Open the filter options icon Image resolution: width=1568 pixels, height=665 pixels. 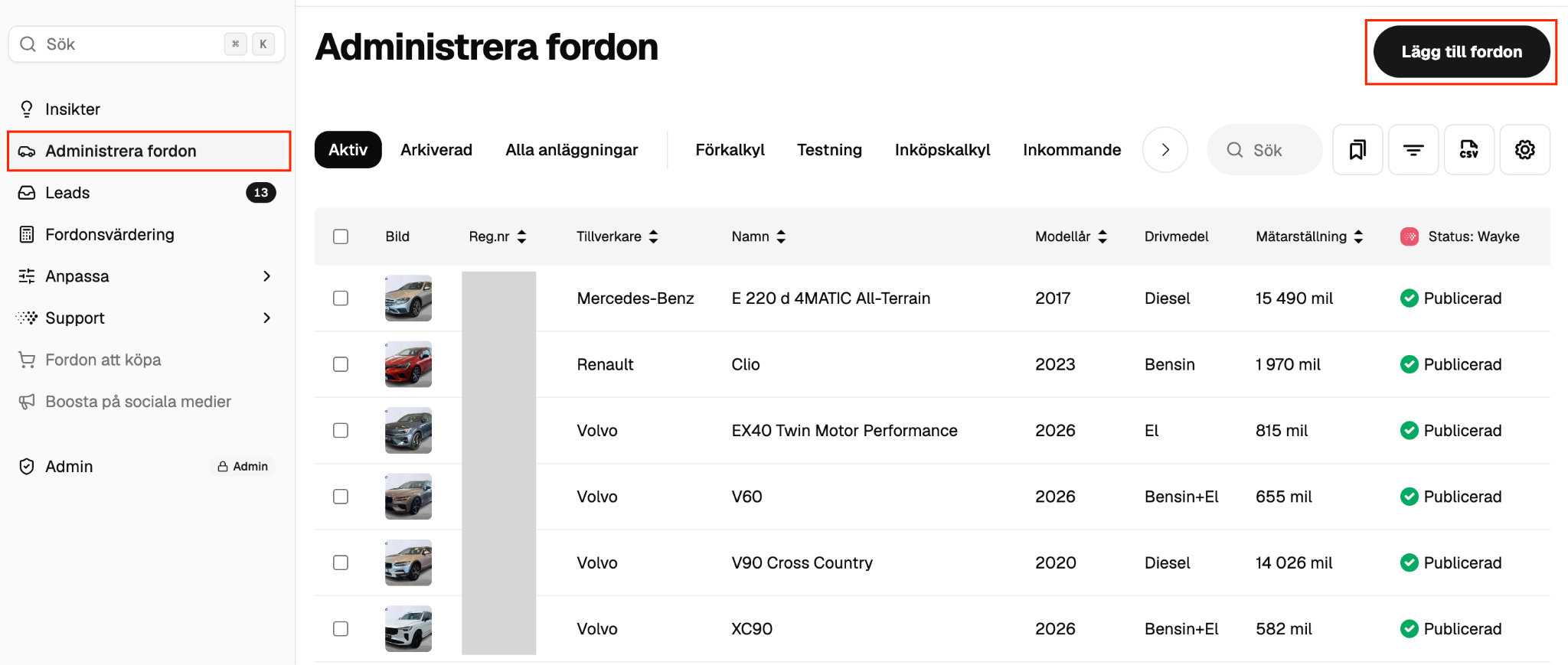1413,150
